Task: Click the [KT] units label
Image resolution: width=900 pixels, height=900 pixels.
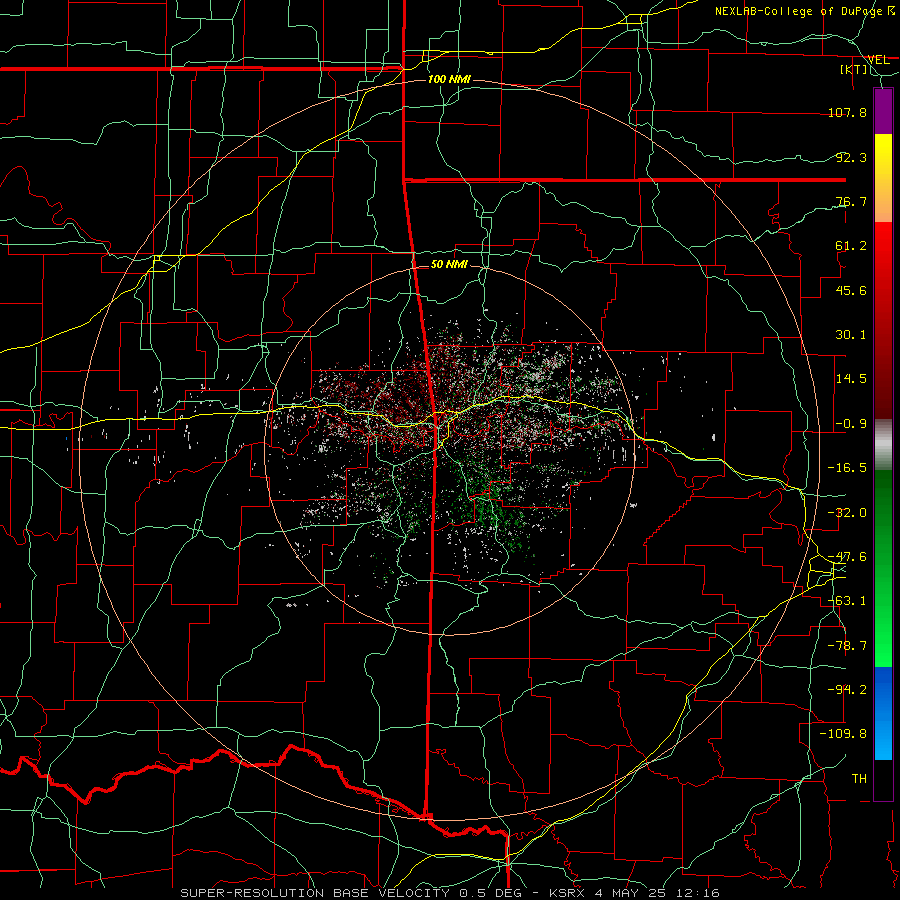Action: 854,69
